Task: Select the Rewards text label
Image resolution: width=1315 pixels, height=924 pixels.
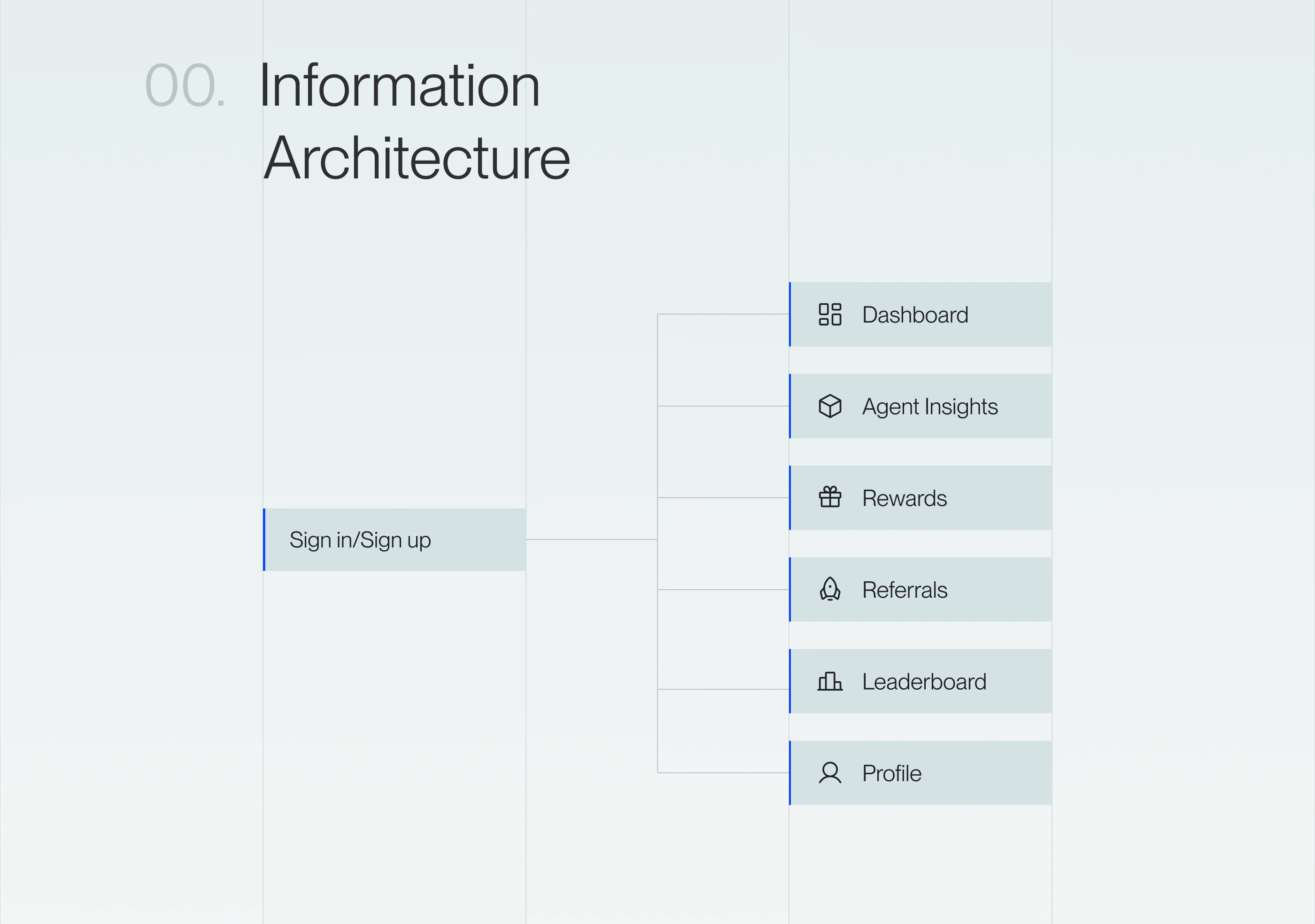Action: (x=905, y=498)
